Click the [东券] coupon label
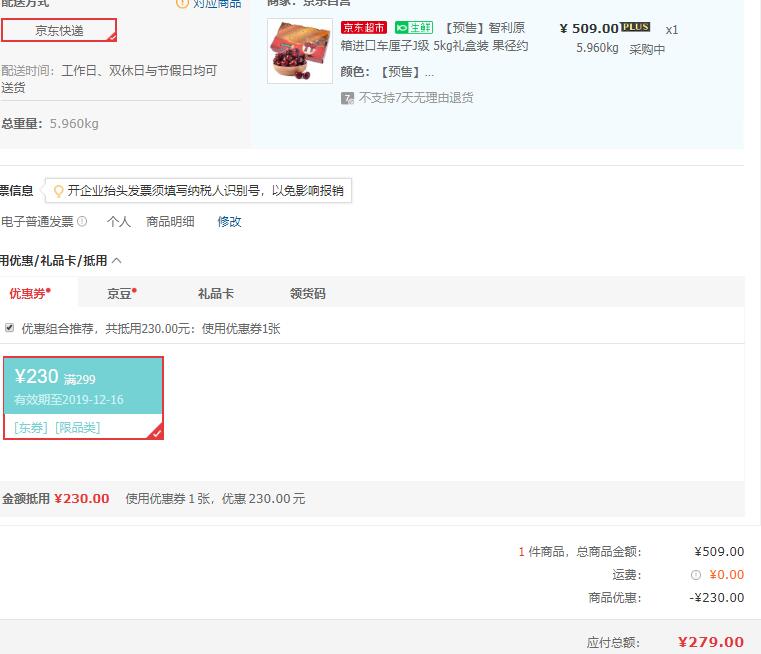 coord(31,427)
